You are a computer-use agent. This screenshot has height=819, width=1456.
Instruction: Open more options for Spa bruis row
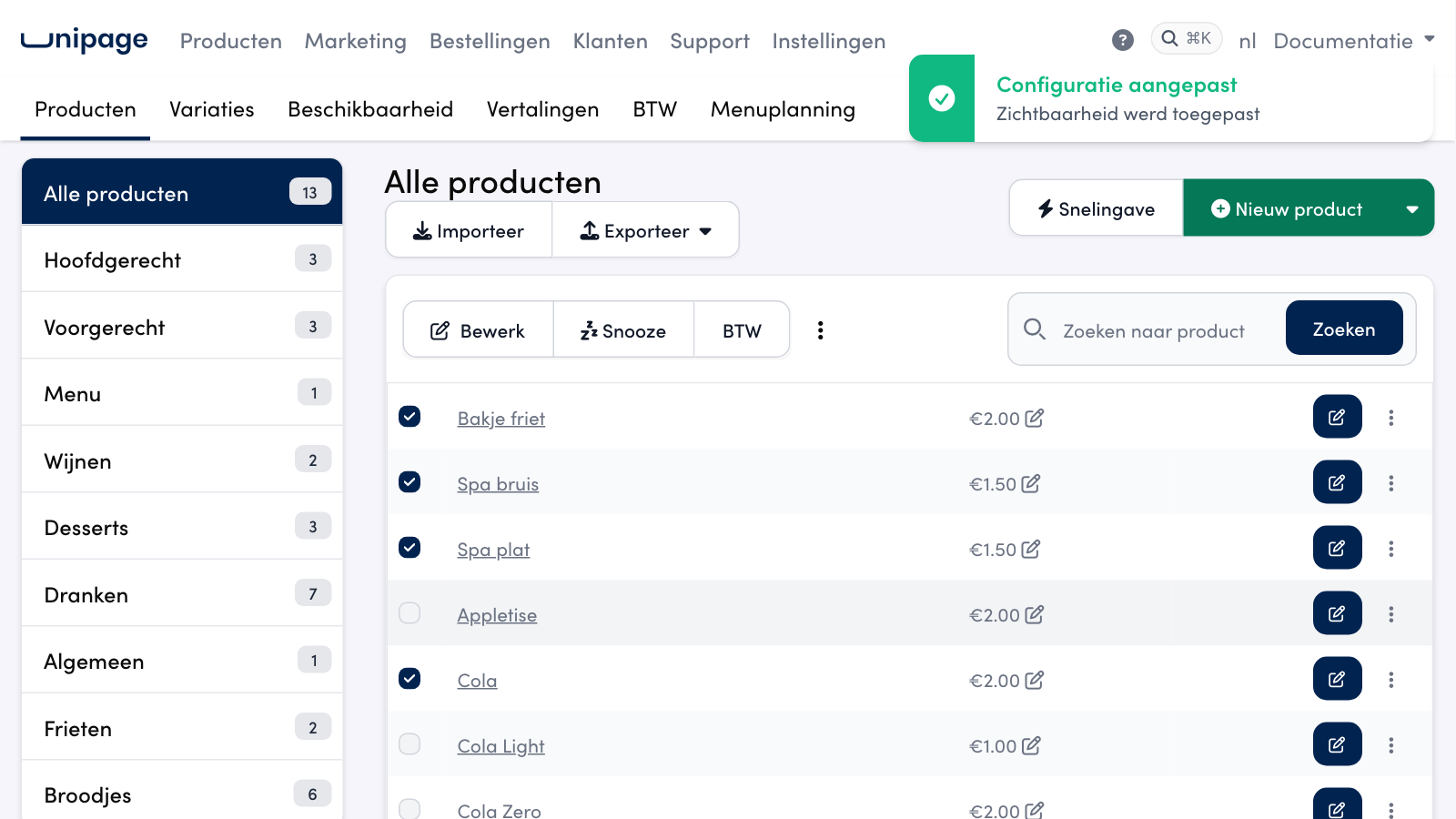[x=1390, y=483]
